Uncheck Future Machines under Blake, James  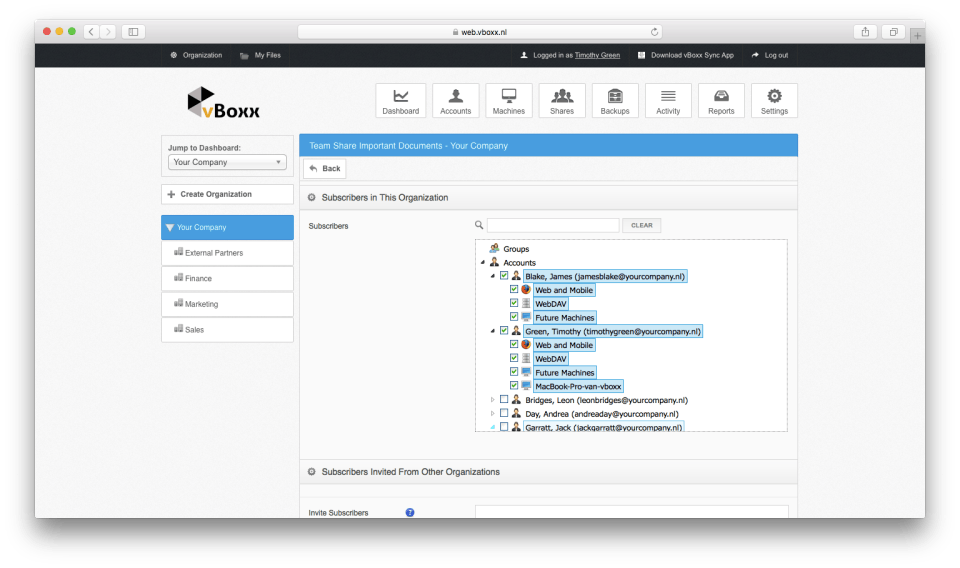click(514, 317)
